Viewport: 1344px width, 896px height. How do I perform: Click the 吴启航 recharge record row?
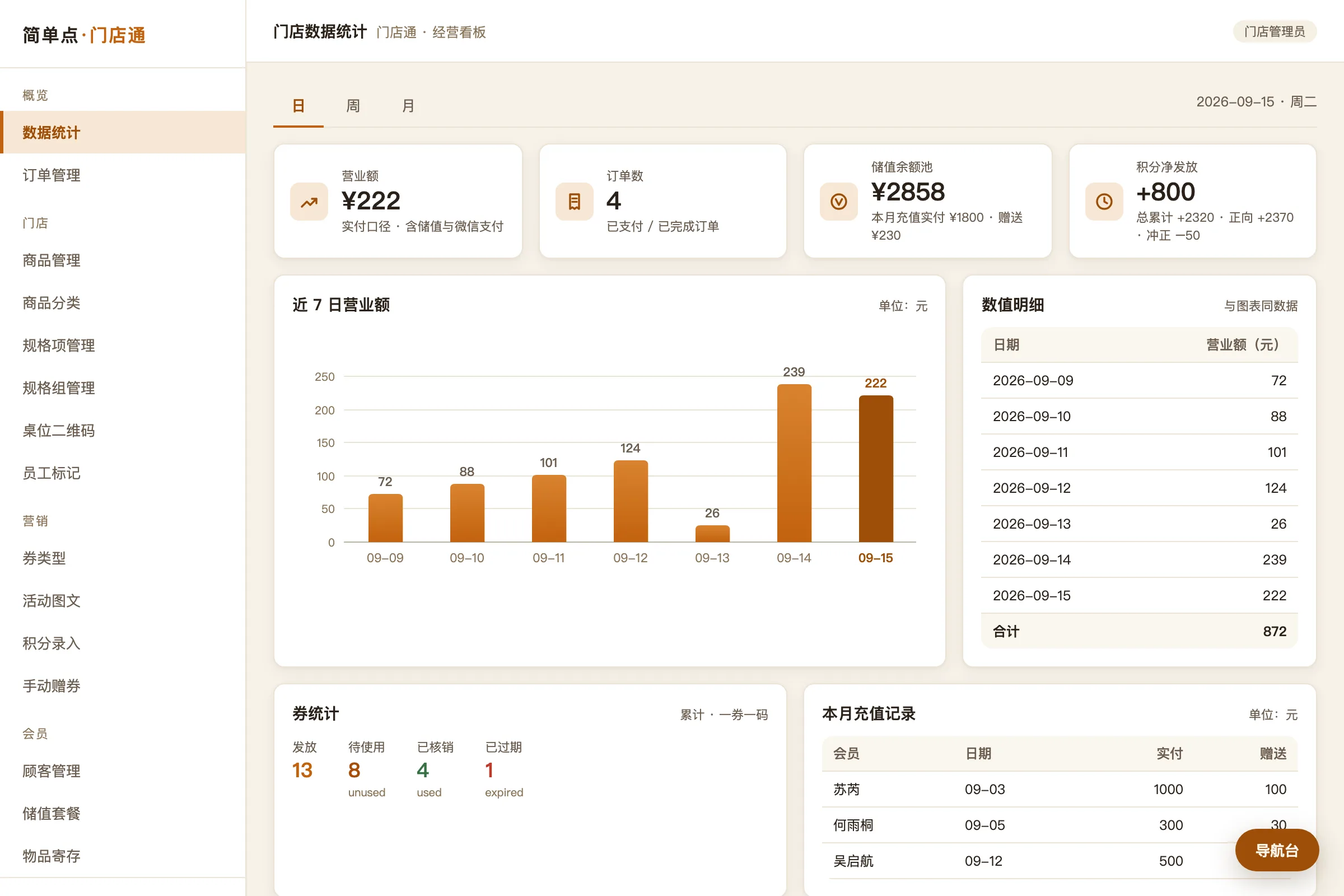[x=1060, y=861]
